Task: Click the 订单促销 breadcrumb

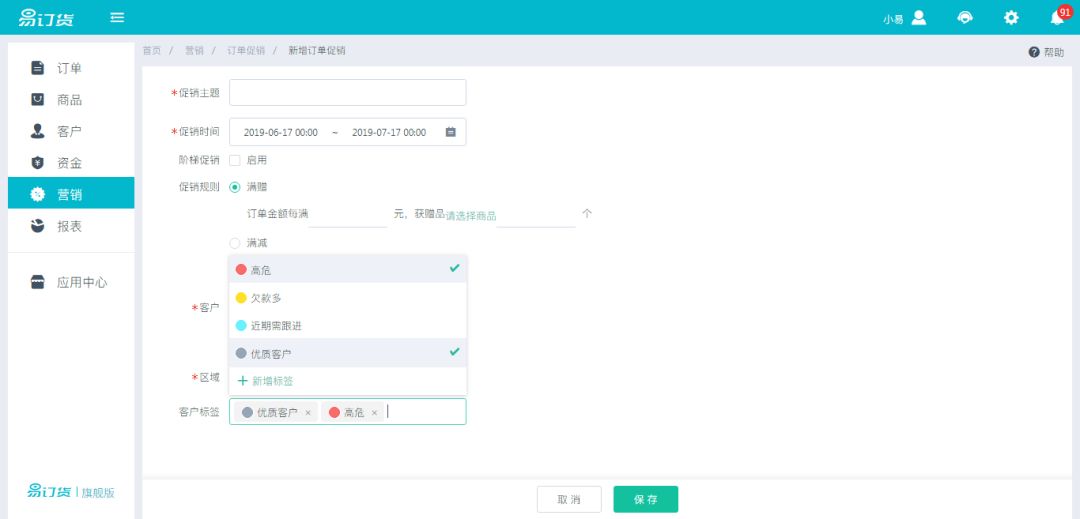Action: point(246,51)
